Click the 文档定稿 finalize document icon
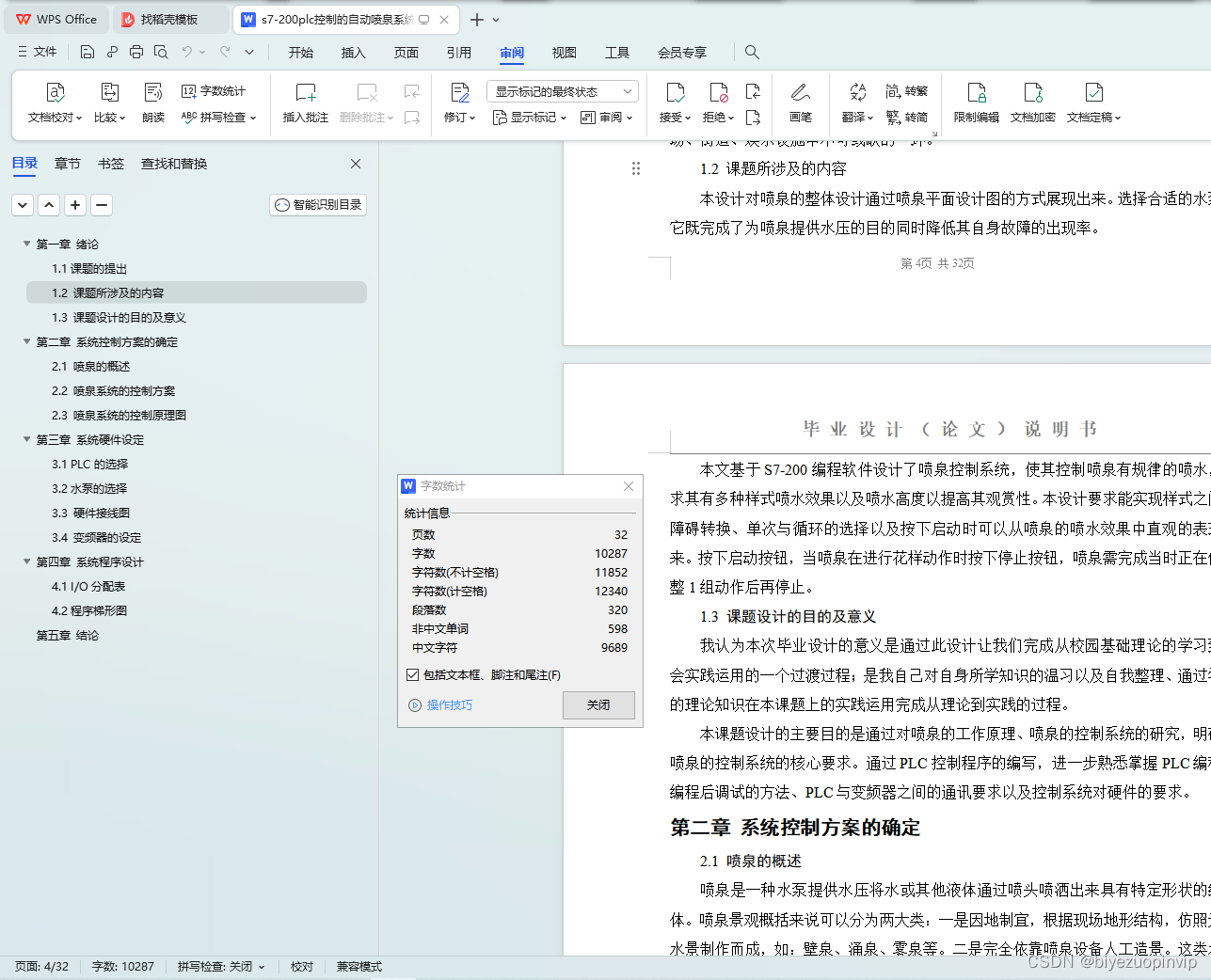 click(1093, 92)
